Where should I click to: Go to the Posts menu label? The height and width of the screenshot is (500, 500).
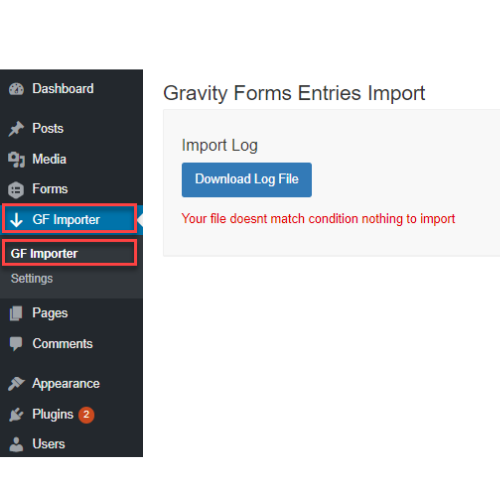48,128
